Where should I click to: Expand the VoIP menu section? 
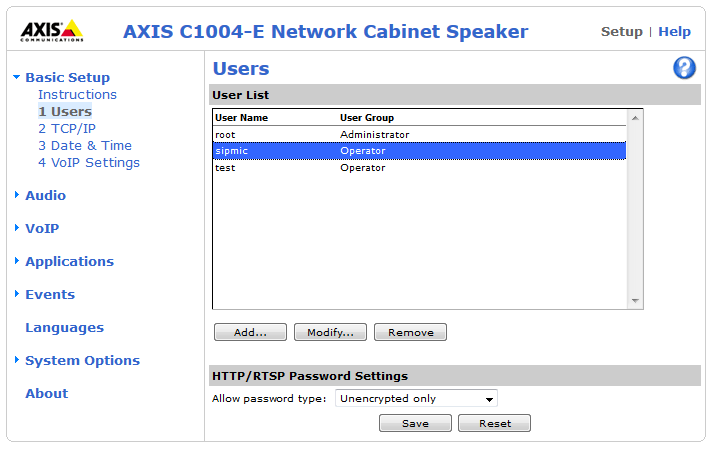tap(42, 228)
